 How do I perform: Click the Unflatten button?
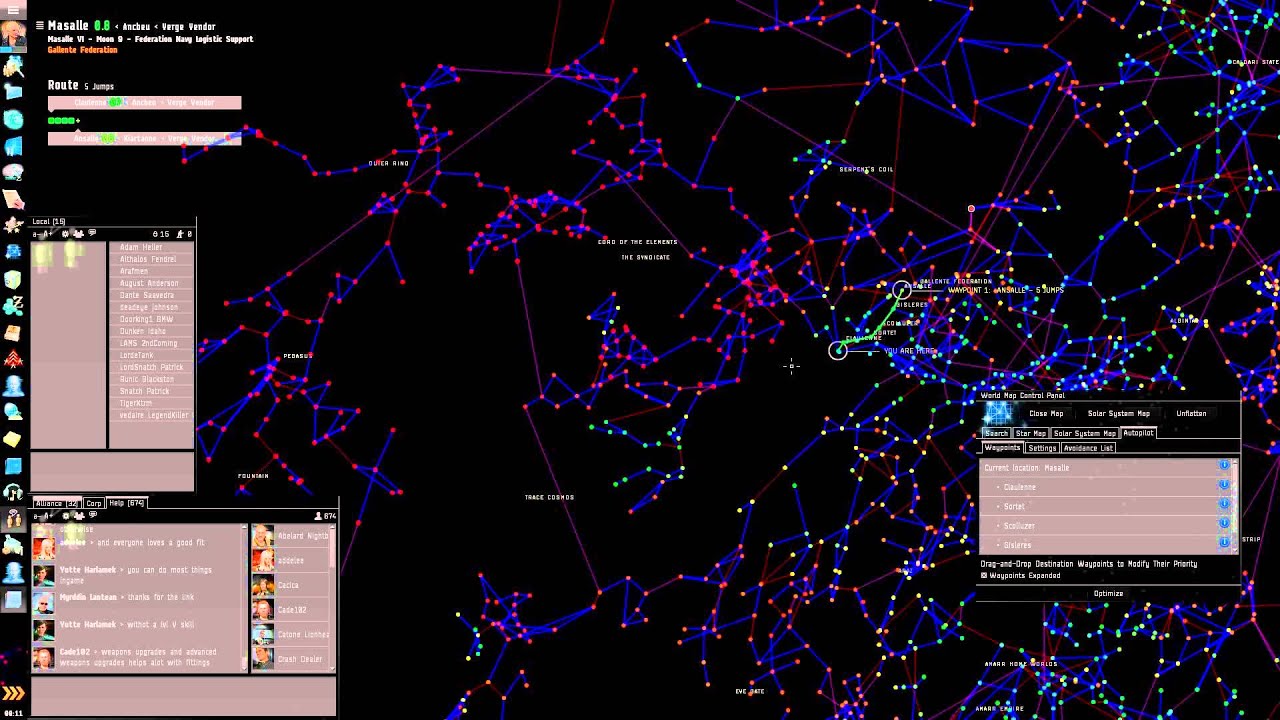1191,413
